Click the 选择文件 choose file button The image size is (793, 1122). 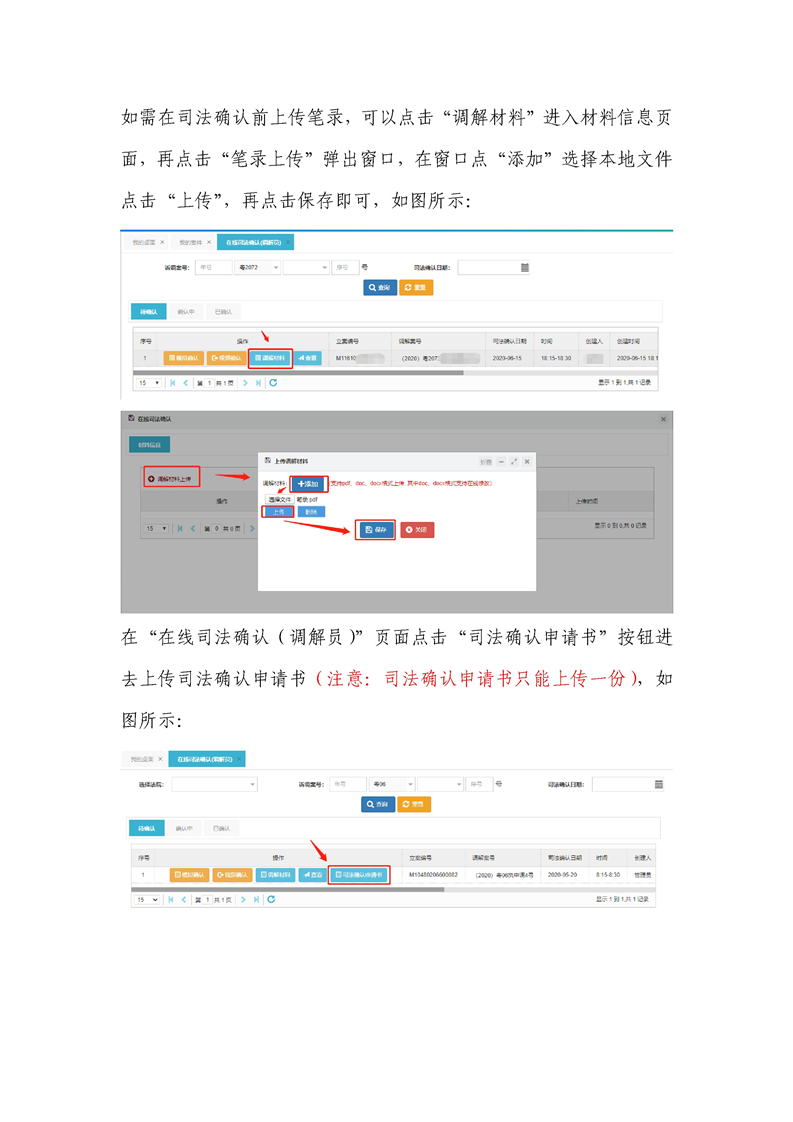pyautogui.click(x=280, y=499)
